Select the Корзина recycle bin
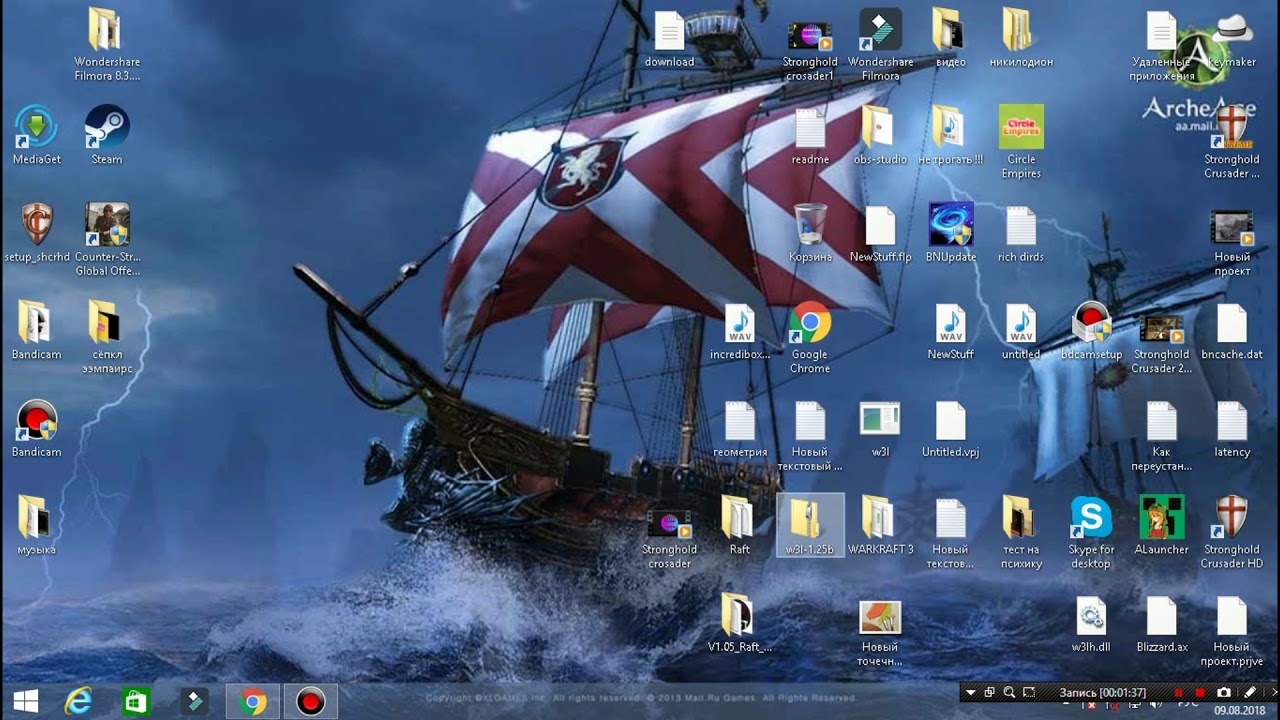Screen dimensions: 1280x720 (810, 233)
